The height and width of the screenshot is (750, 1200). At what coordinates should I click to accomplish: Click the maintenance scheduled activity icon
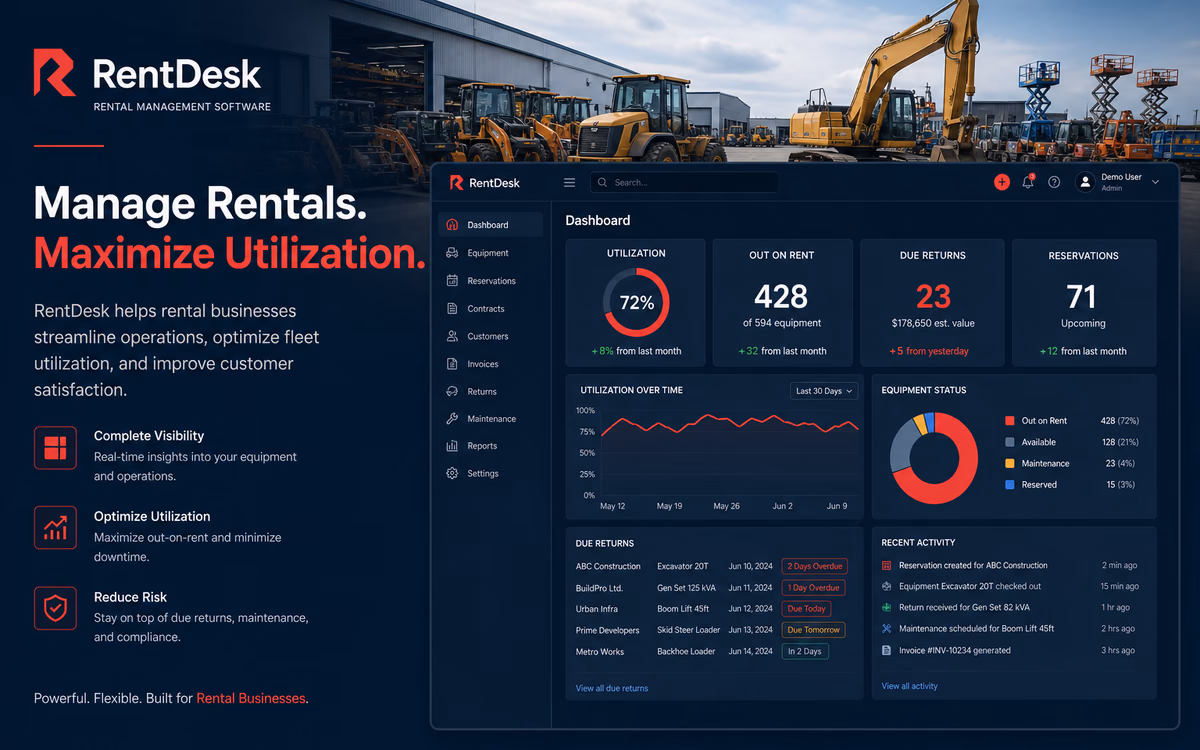pos(887,628)
